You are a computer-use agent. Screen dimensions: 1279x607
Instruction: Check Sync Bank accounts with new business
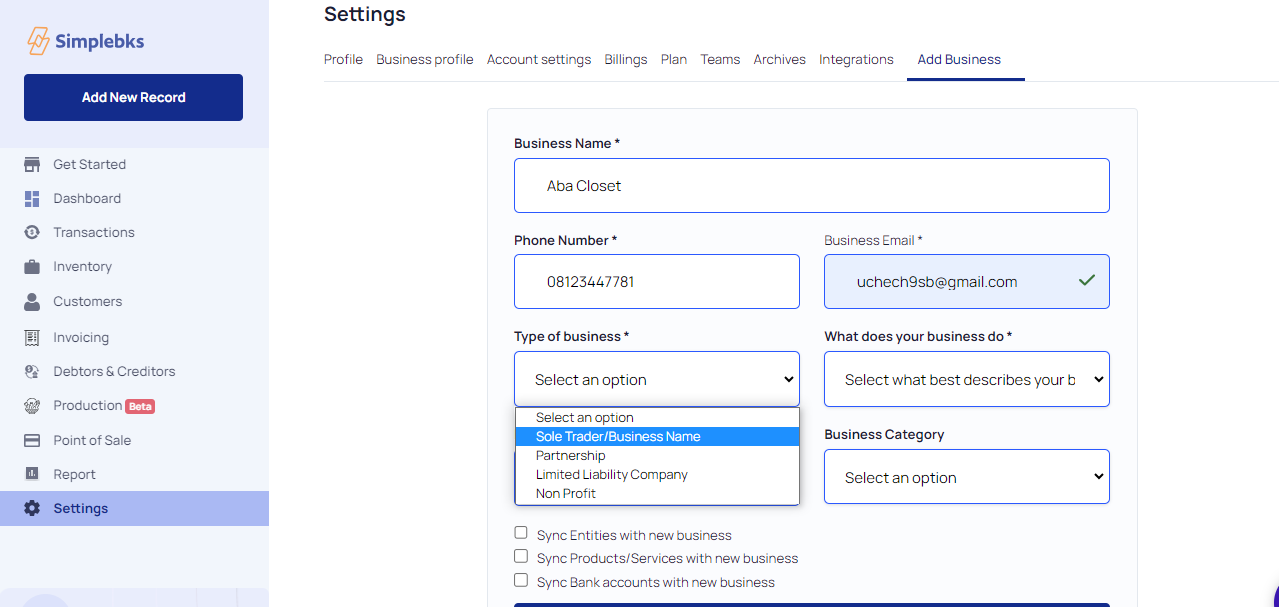coord(521,580)
